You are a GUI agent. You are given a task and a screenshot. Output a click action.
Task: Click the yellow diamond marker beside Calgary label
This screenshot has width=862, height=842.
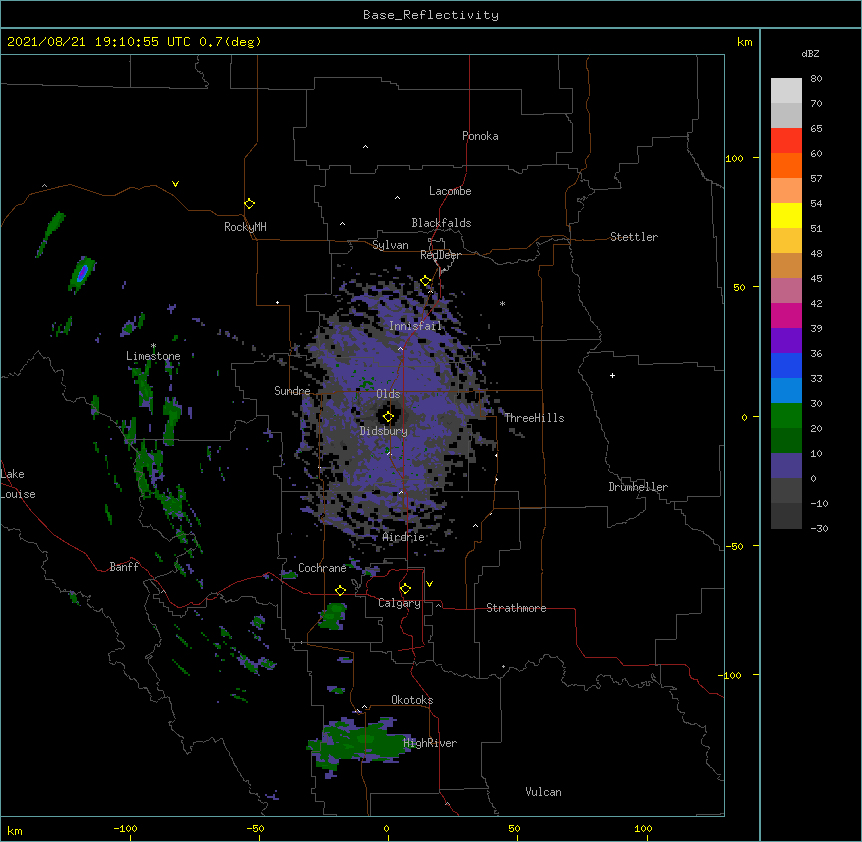point(405,589)
